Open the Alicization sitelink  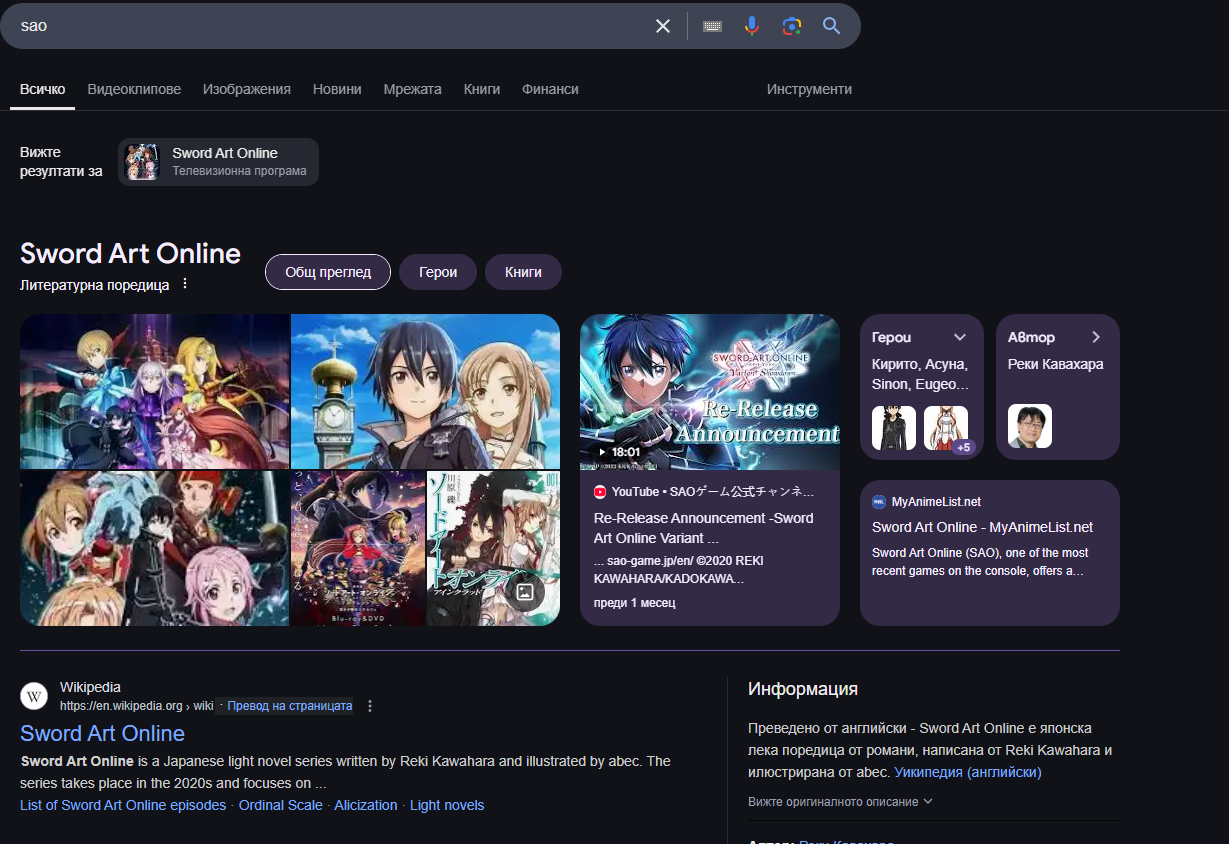[366, 805]
